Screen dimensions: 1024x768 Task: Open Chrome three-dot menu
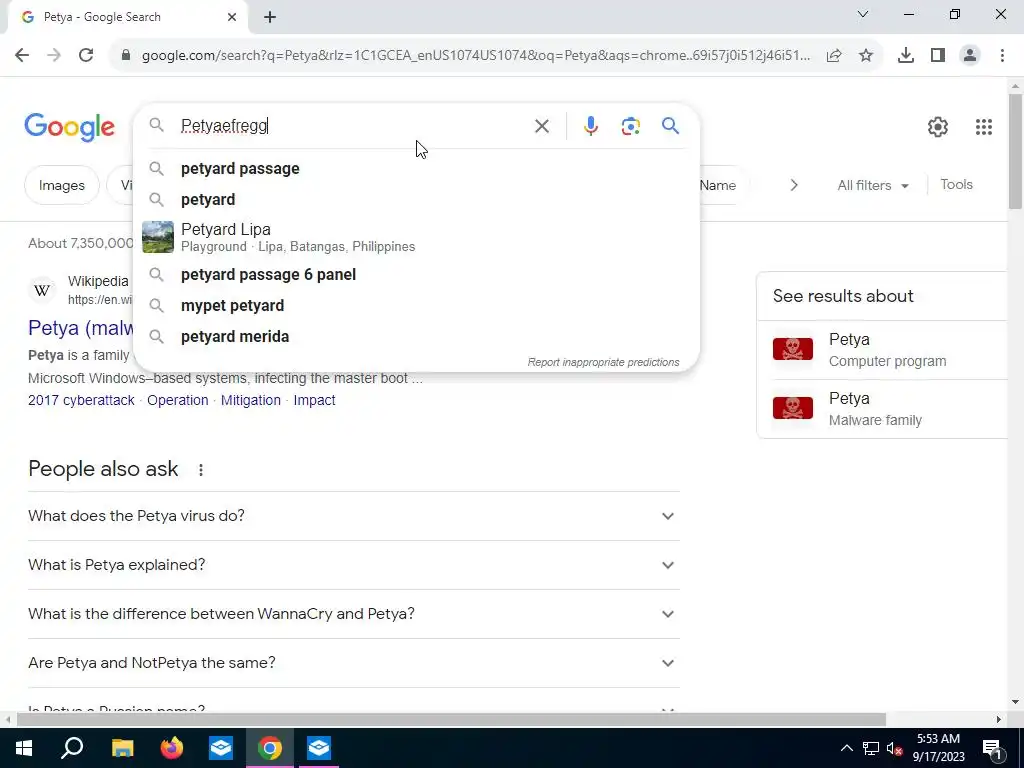[1002, 56]
